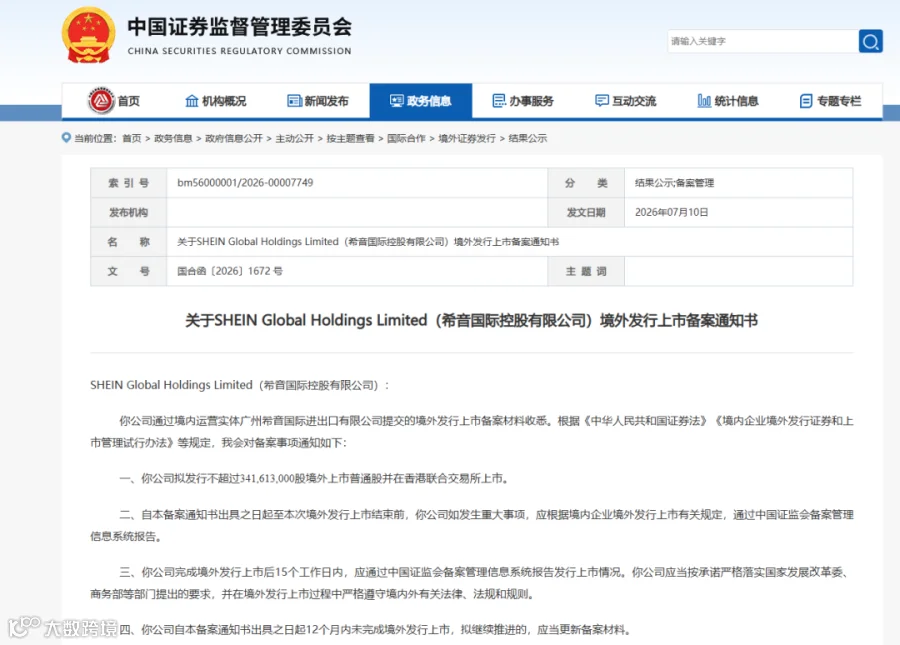900x645 pixels.
Task: Click the 发布机构 table label
Action: point(129,212)
